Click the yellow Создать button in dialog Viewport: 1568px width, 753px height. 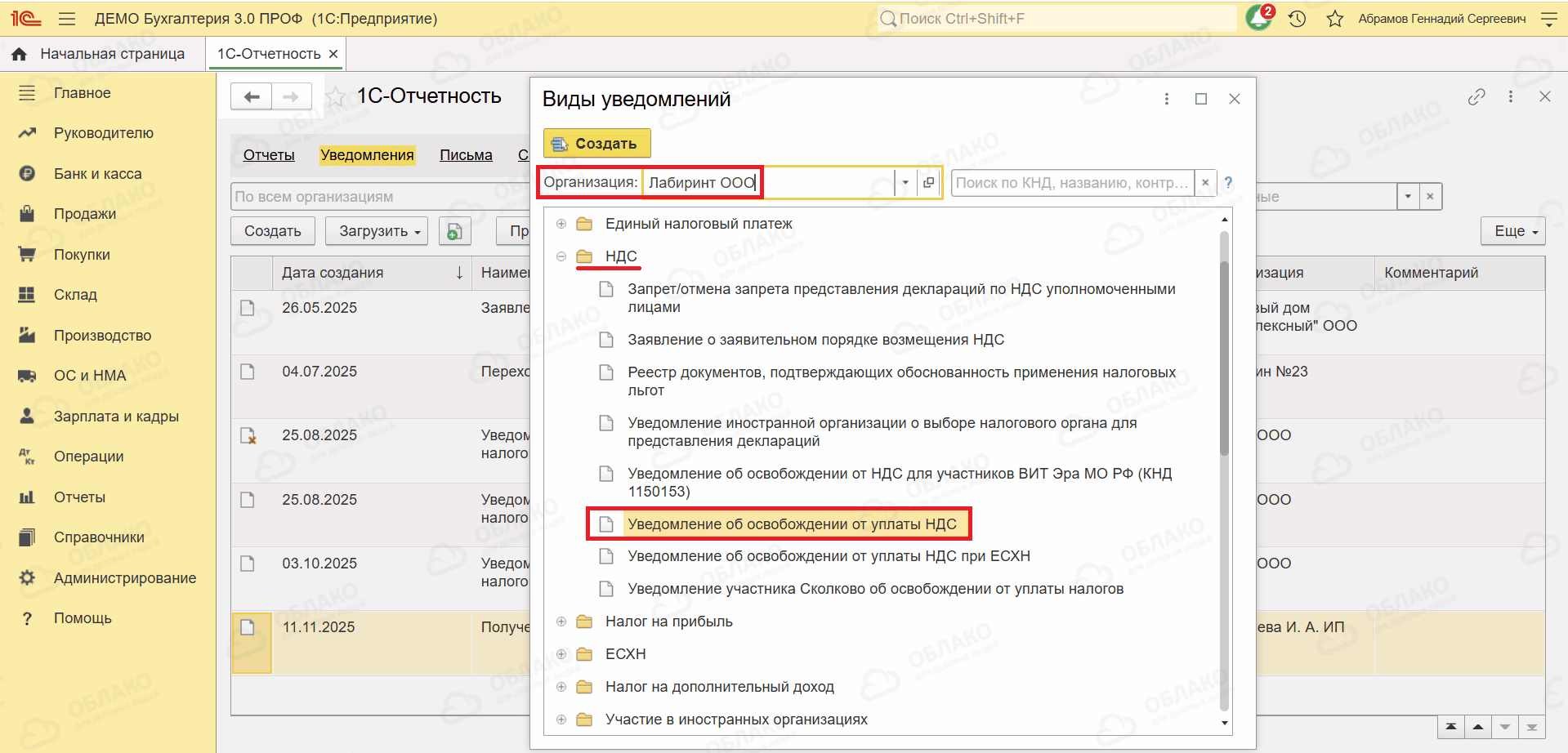tap(597, 144)
